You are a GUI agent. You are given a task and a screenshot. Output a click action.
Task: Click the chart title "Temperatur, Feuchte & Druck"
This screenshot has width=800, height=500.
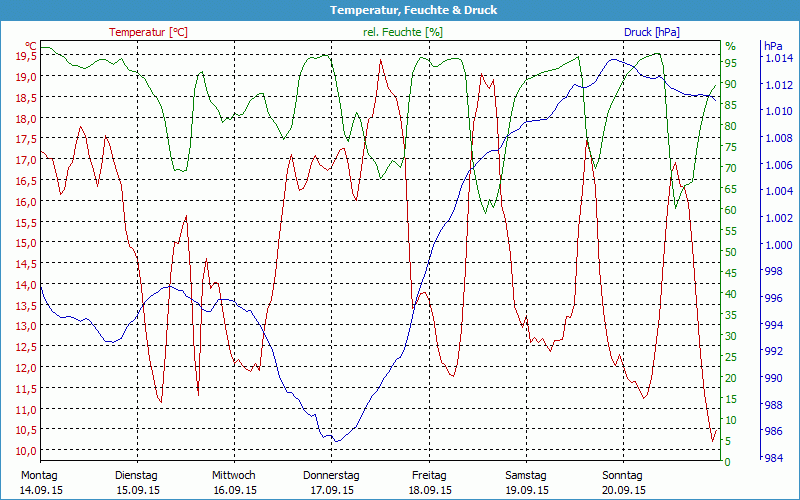point(413,10)
